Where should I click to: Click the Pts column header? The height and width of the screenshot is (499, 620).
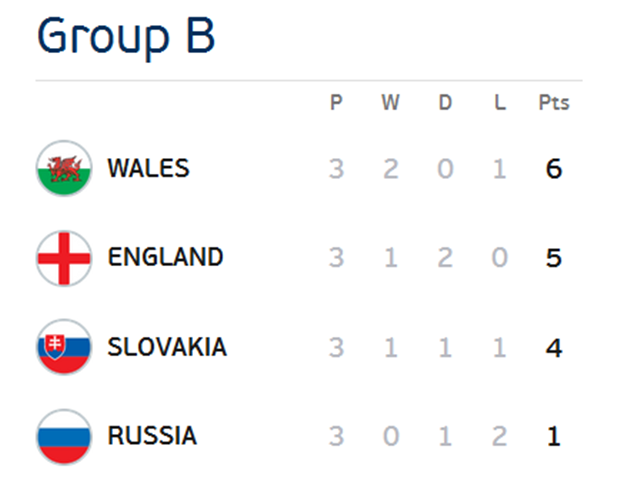coord(554,102)
